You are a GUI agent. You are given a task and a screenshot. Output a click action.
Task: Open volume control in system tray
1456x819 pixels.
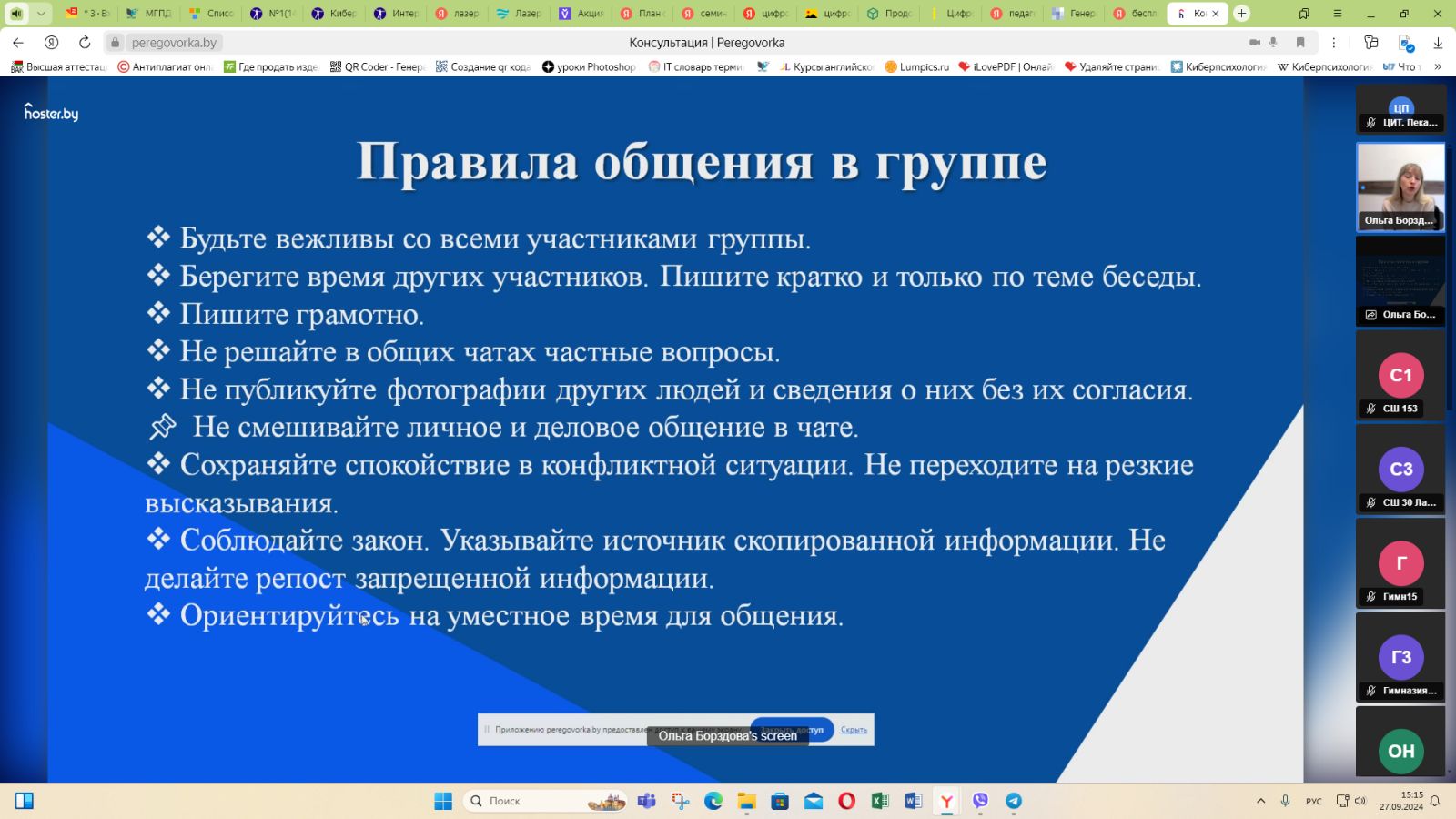pos(1360,801)
